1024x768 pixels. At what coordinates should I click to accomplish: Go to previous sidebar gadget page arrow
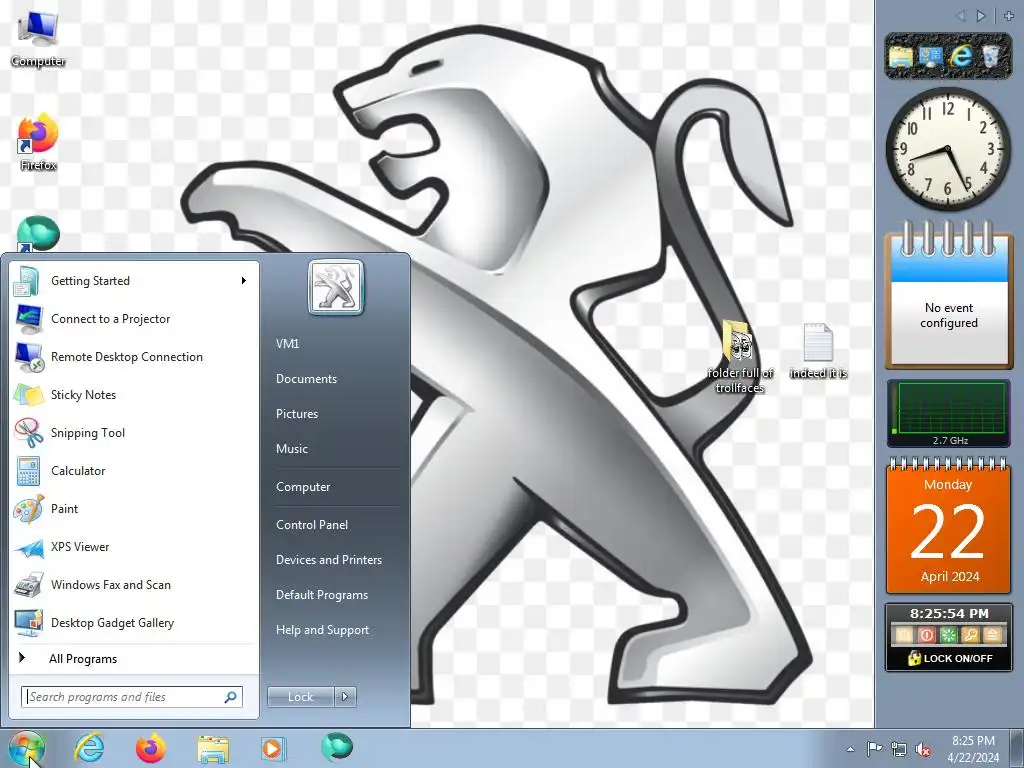tap(961, 16)
